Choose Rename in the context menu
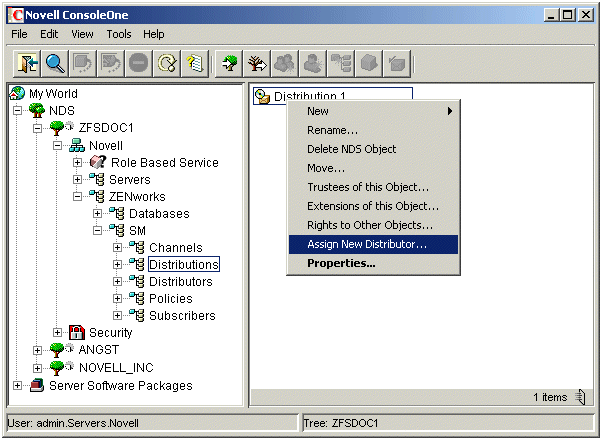Image resolution: width=603 pixels, height=440 pixels. coord(373,130)
